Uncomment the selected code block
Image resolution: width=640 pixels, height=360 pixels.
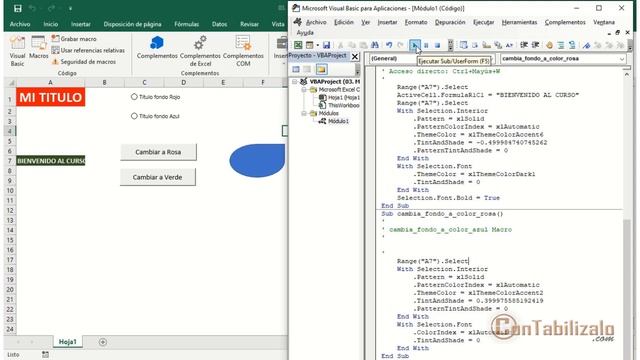point(572,45)
